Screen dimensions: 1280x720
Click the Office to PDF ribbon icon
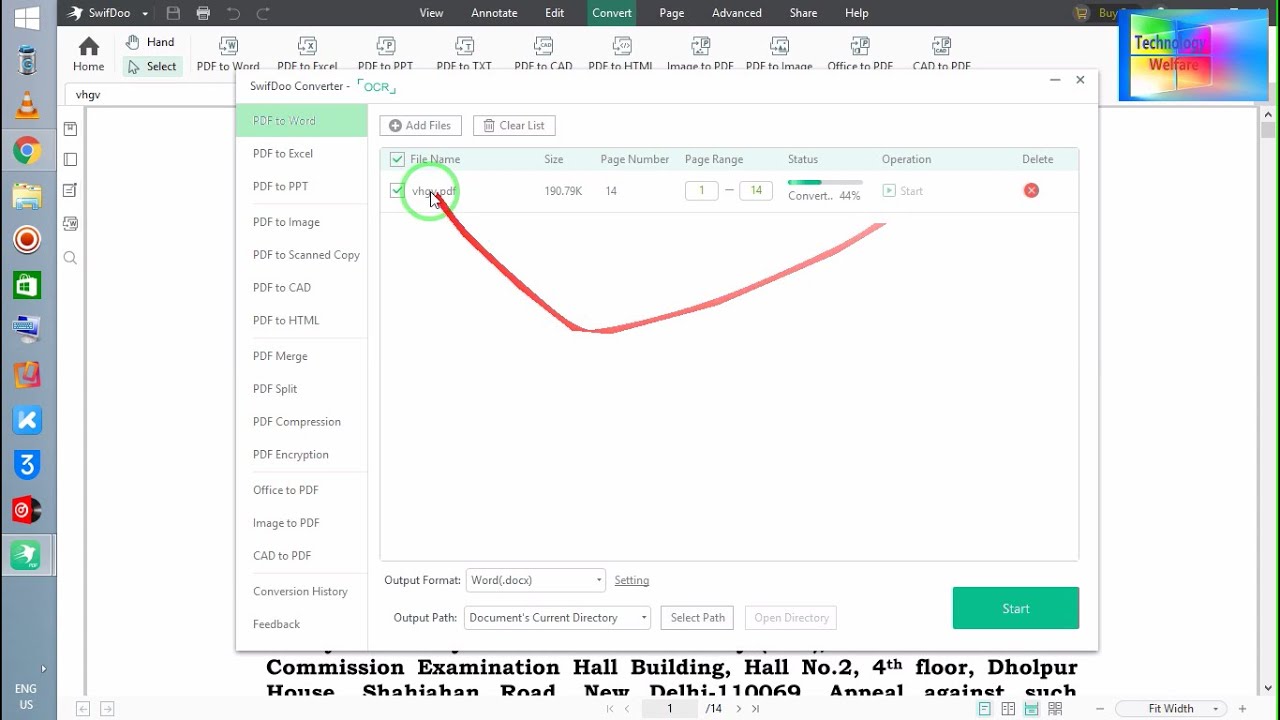point(860,47)
